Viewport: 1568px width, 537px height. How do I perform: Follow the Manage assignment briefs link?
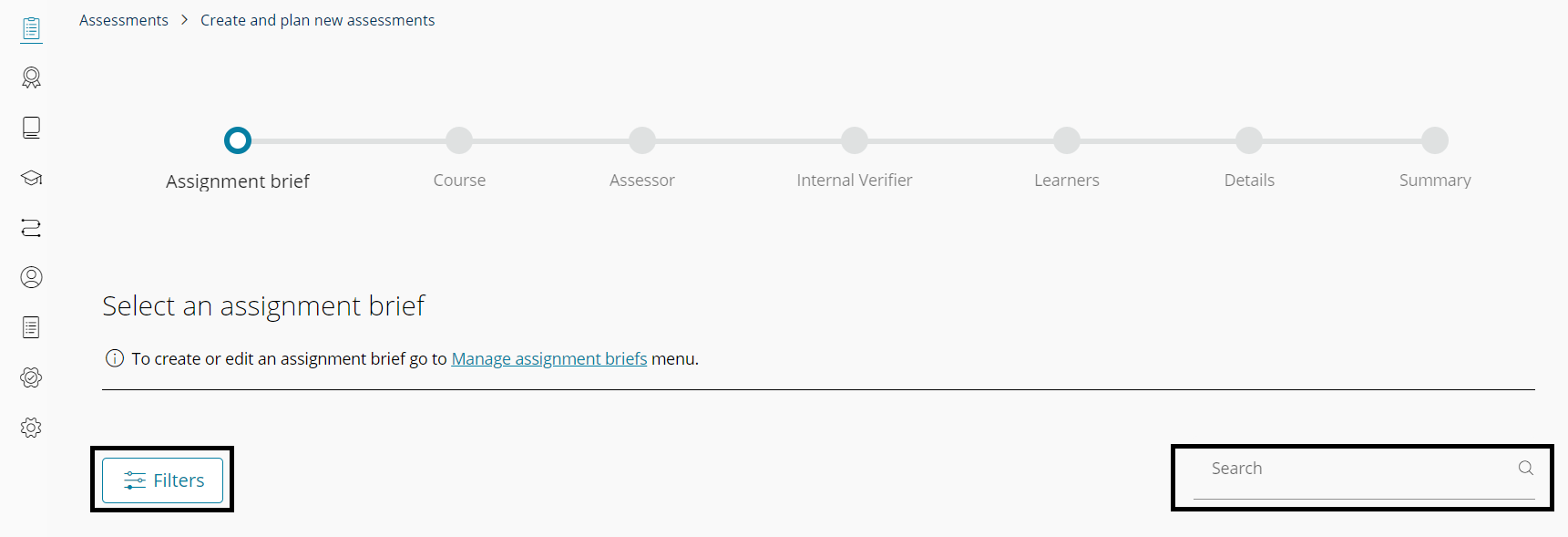(x=548, y=359)
